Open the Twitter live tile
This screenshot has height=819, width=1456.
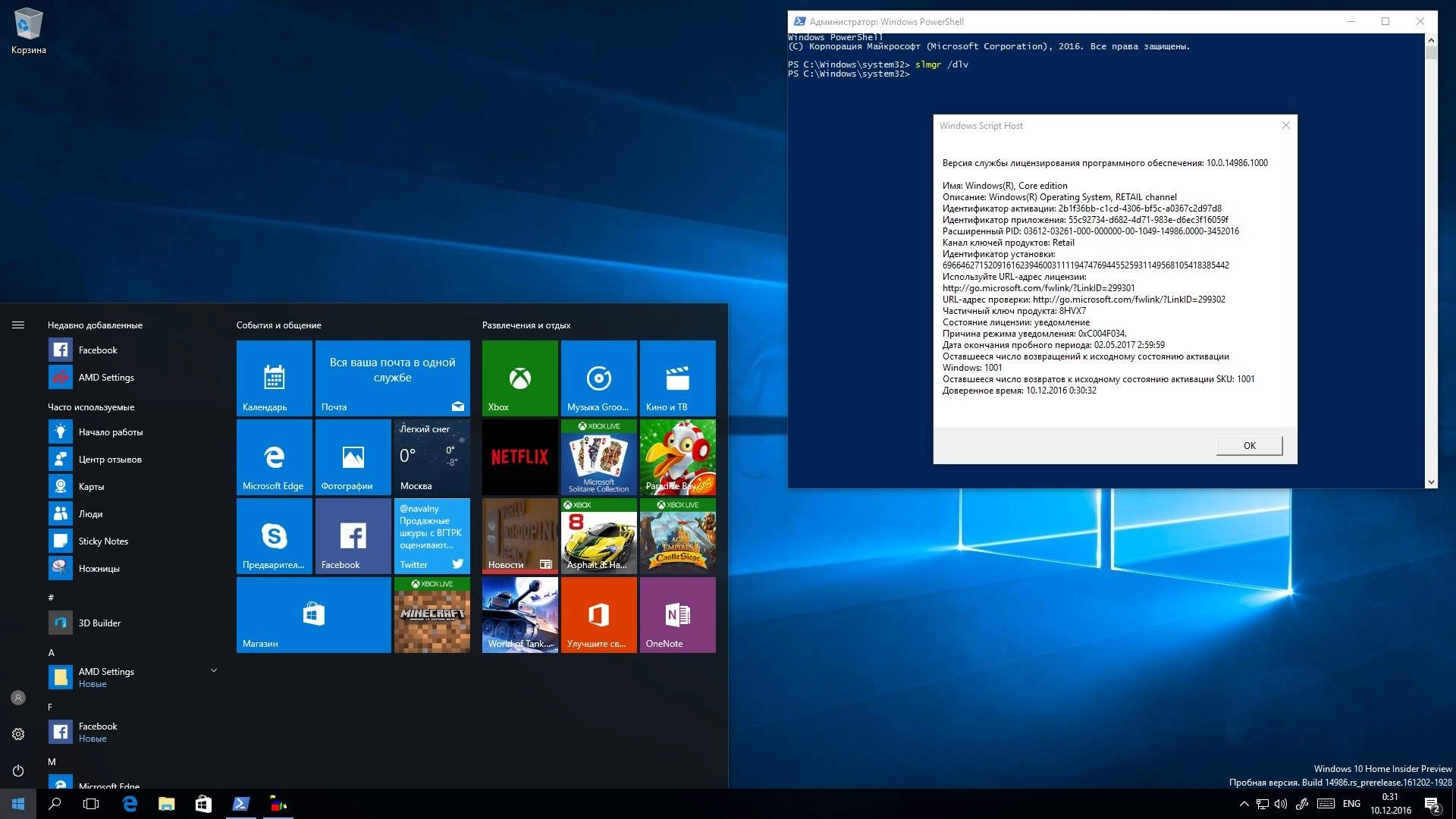[x=432, y=536]
